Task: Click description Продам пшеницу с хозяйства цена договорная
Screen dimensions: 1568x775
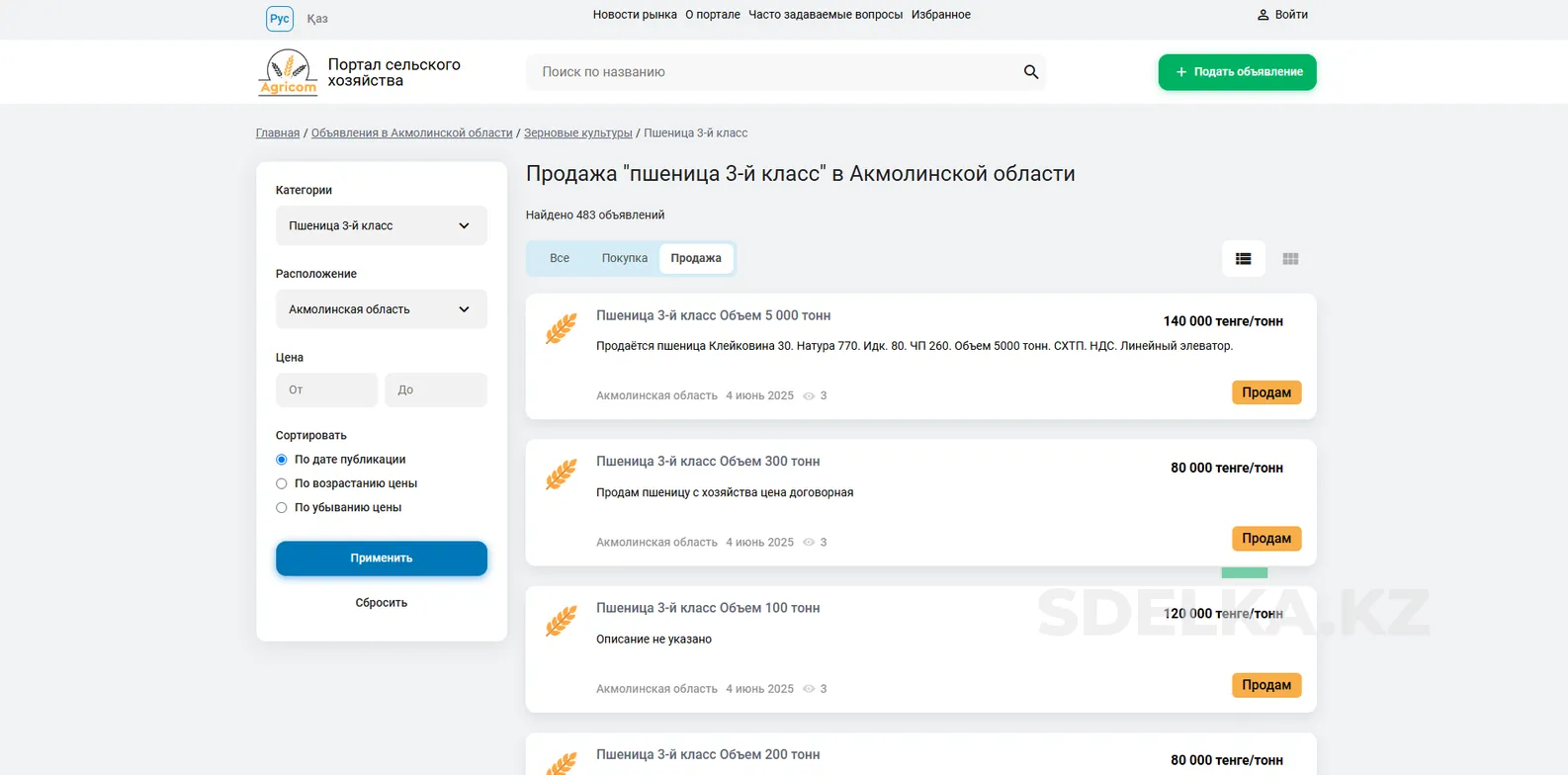Action: pyautogui.click(x=725, y=492)
